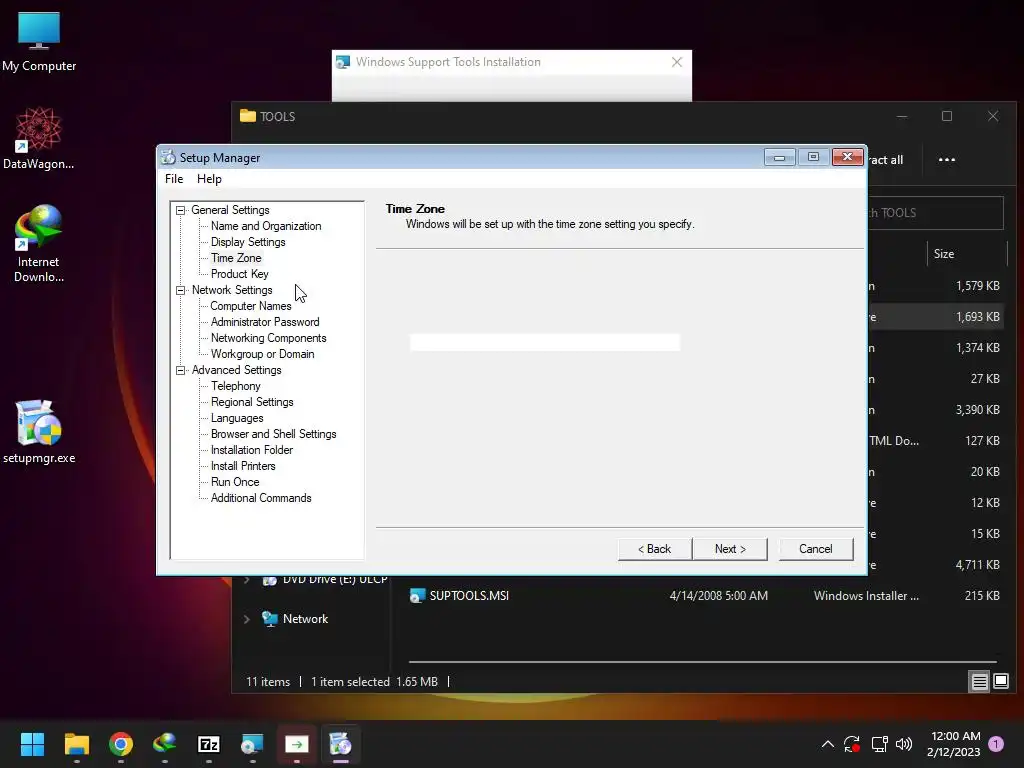Collapse the Network Settings tree node
1024x768 pixels.
[x=180, y=291]
